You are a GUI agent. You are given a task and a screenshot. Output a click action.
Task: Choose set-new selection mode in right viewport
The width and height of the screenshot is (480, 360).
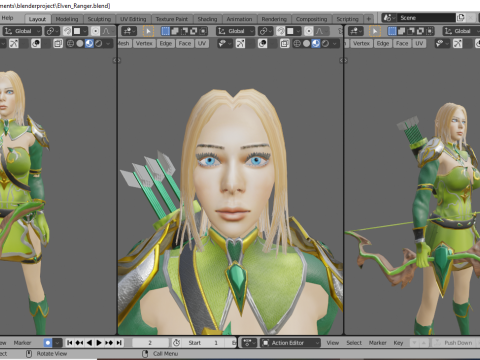pyautogui.click(x=392, y=31)
